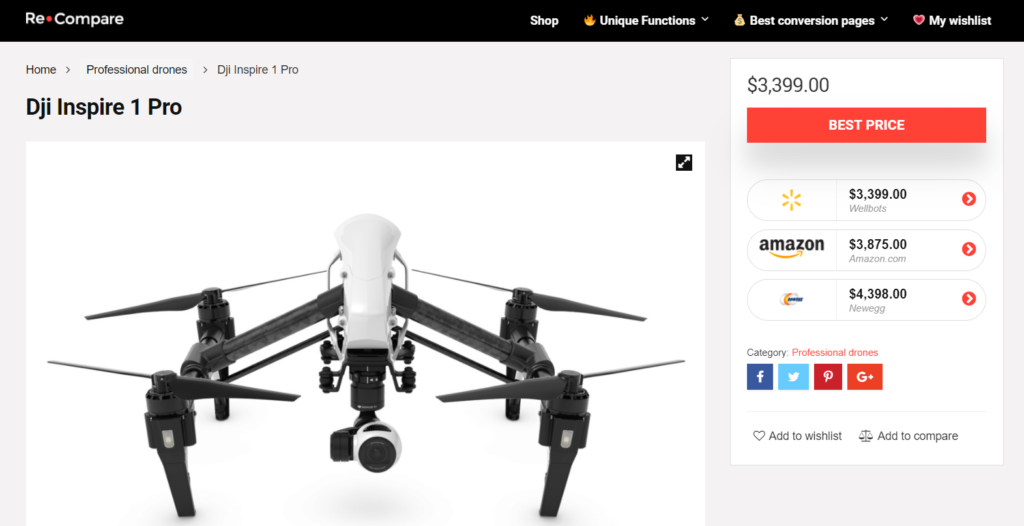Open the Unique Functions menu

646,21
